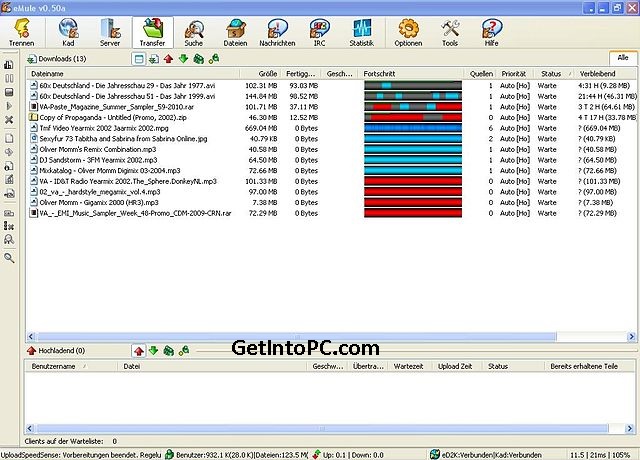Click the eD2K:Verbunden connection status
This screenshot has height=460, width=640.
point(487,455)
